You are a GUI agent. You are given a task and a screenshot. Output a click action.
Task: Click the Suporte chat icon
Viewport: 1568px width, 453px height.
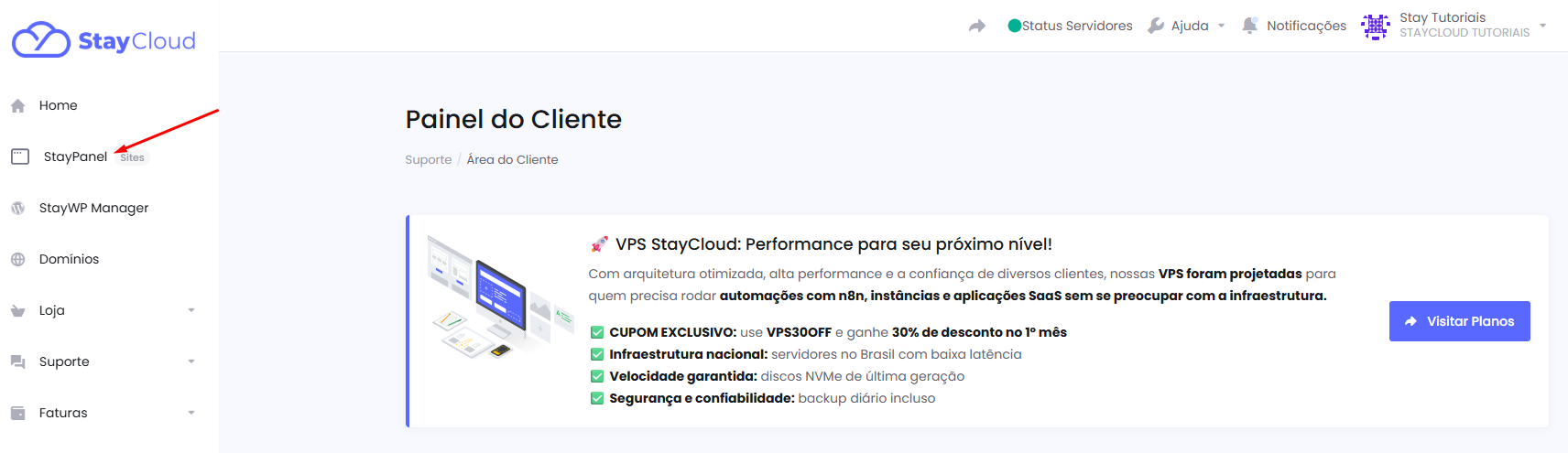pyautogui.click(x=17, y=361)
